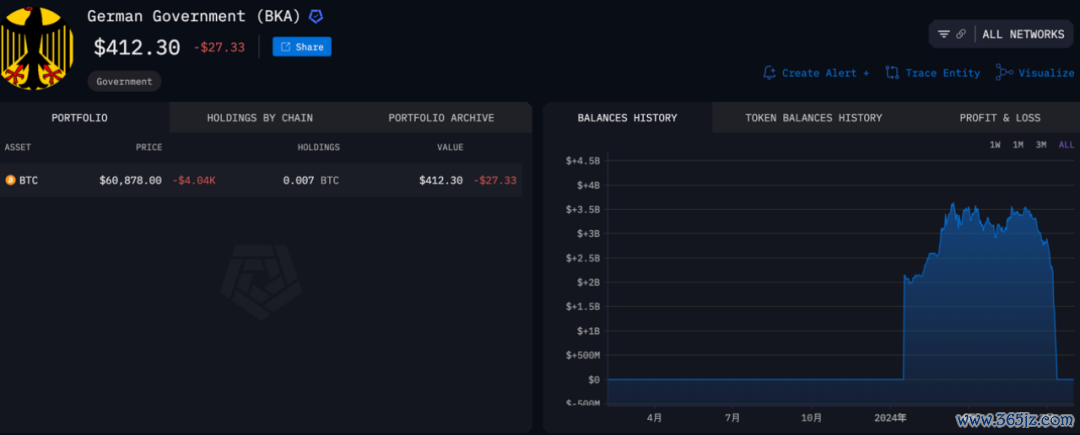Click the chain link icon
This screenshot has width=1080, height=435.
[x=961, y=34]
